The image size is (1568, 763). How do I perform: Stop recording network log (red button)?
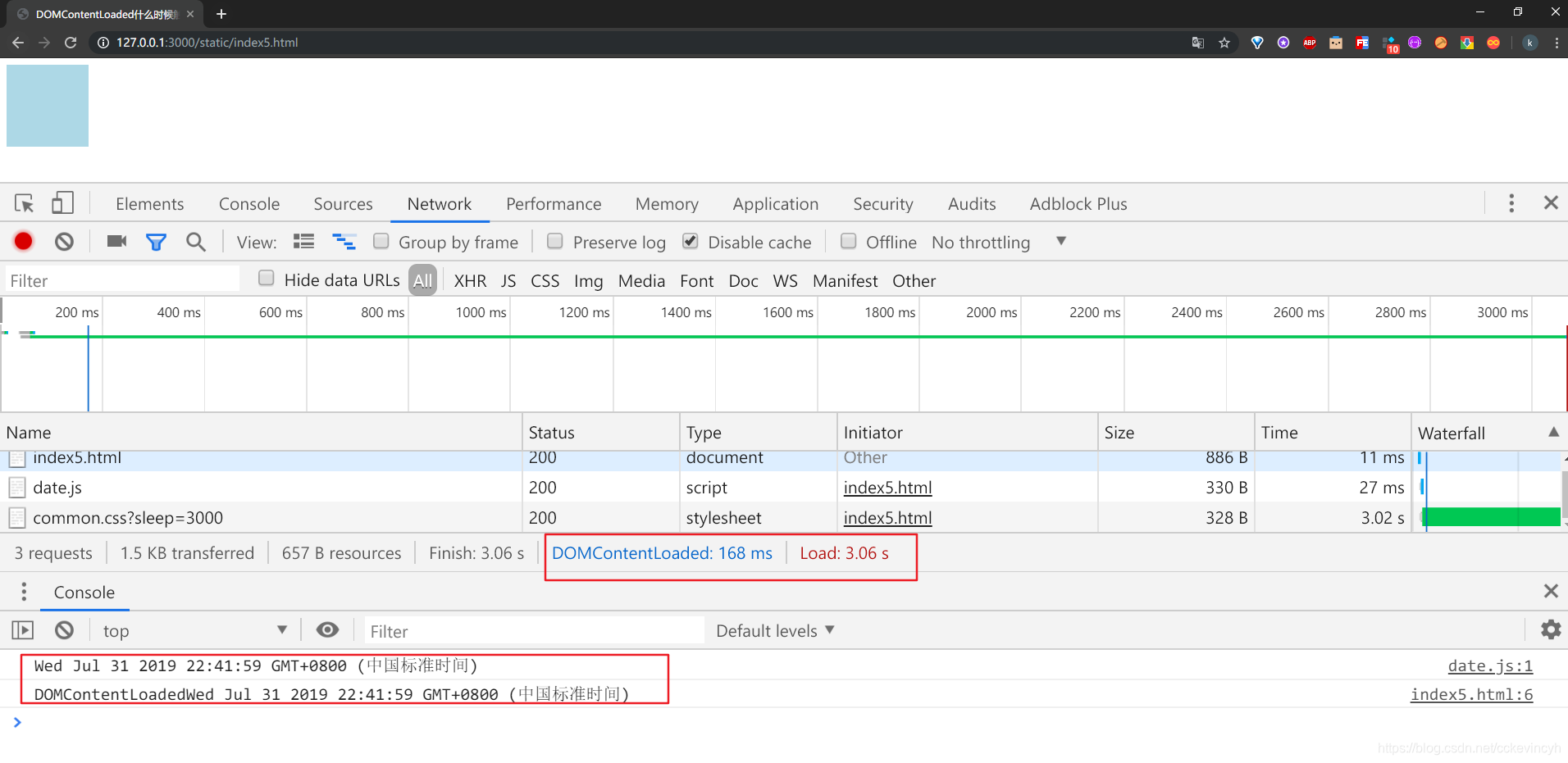click(23, 241)
